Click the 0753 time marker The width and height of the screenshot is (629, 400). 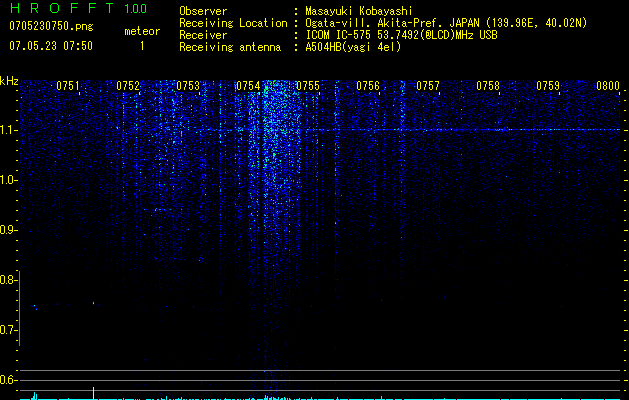point(188,86)
